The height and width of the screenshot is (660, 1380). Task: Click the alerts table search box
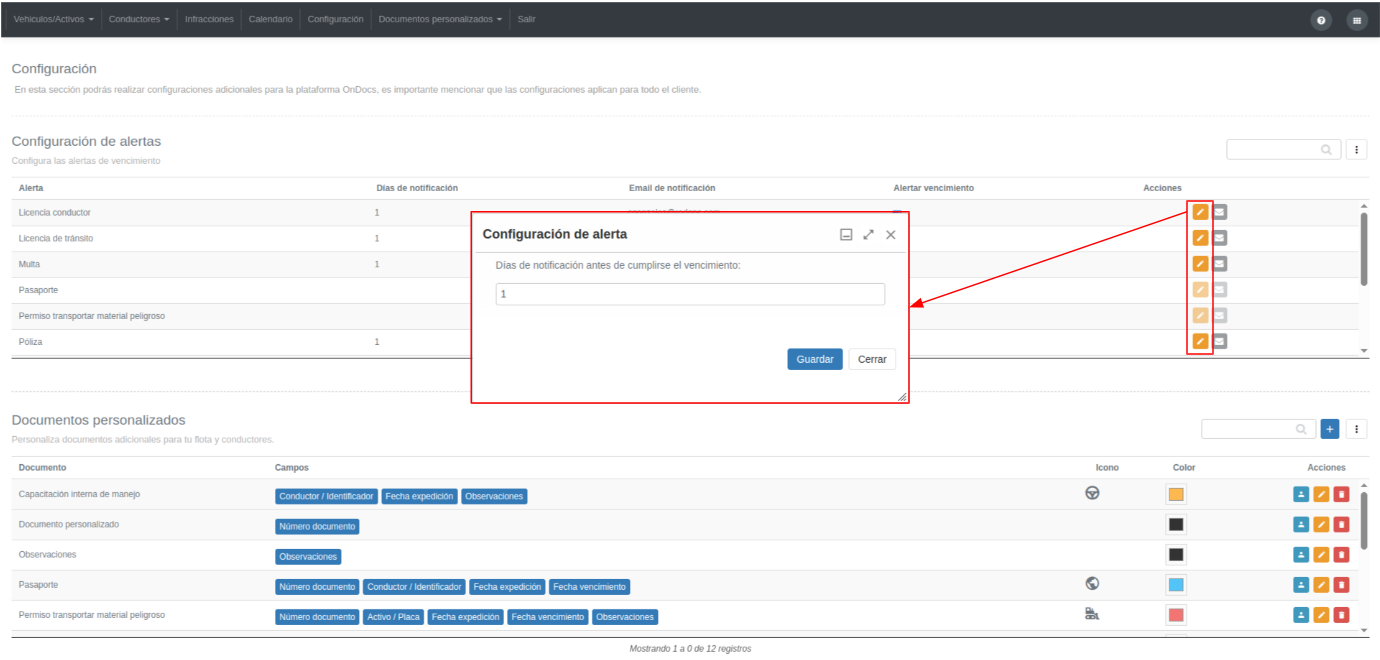[1284, 150]
